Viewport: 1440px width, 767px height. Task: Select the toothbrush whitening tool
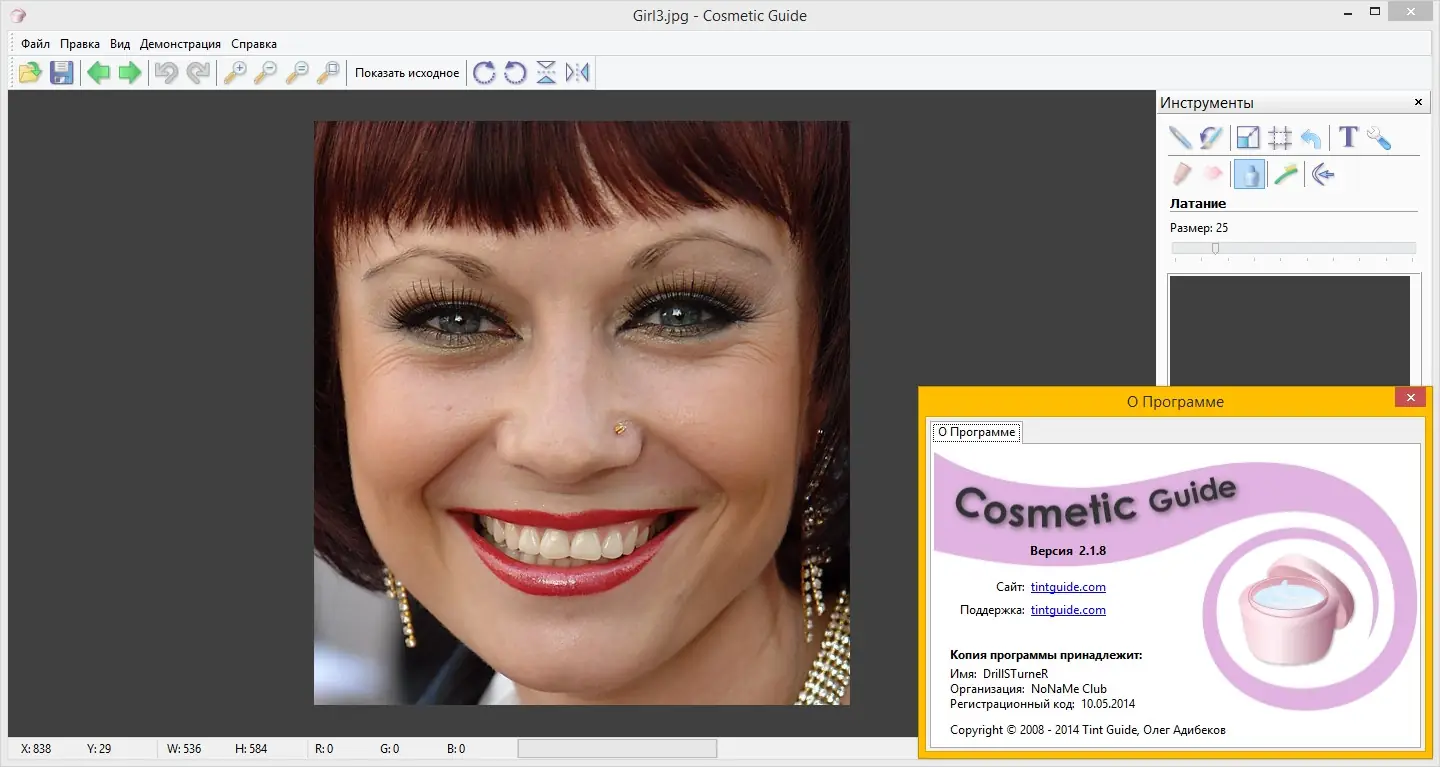[x=1286, y=175]
